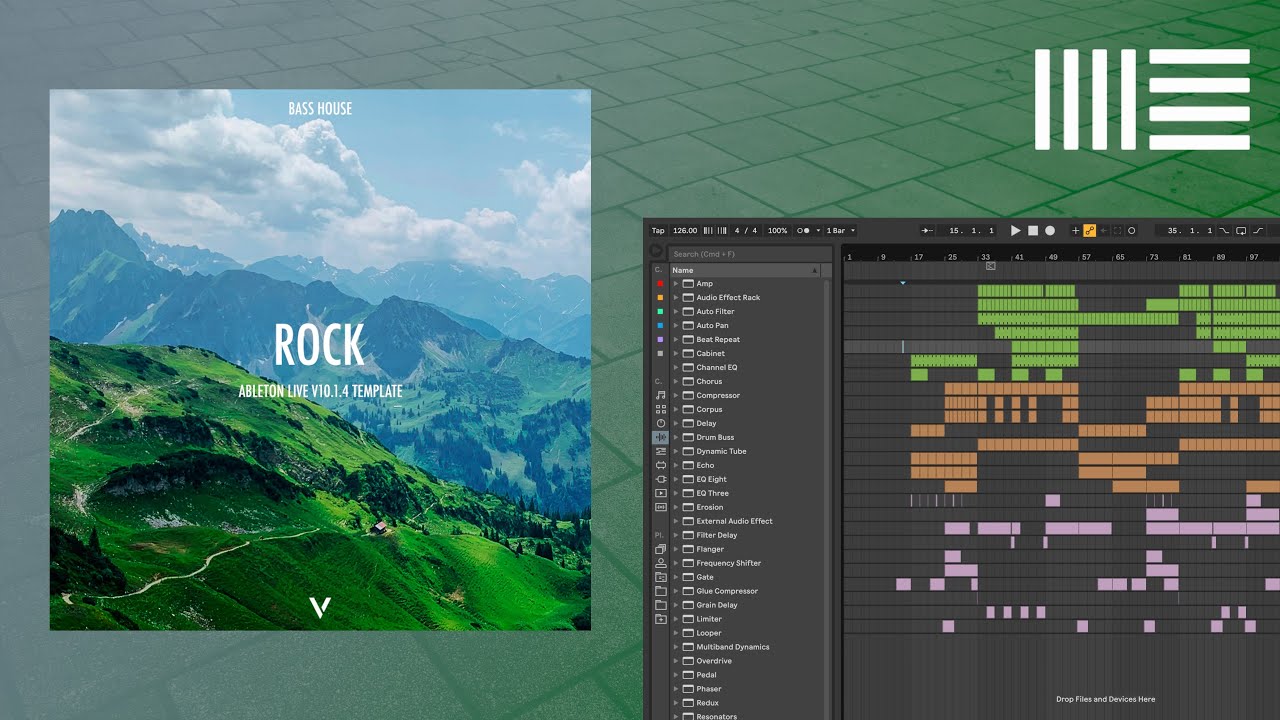This screenshot has height=720, width=1280.
Task: Open the Samples browser category
Action: tap(660, 507)
